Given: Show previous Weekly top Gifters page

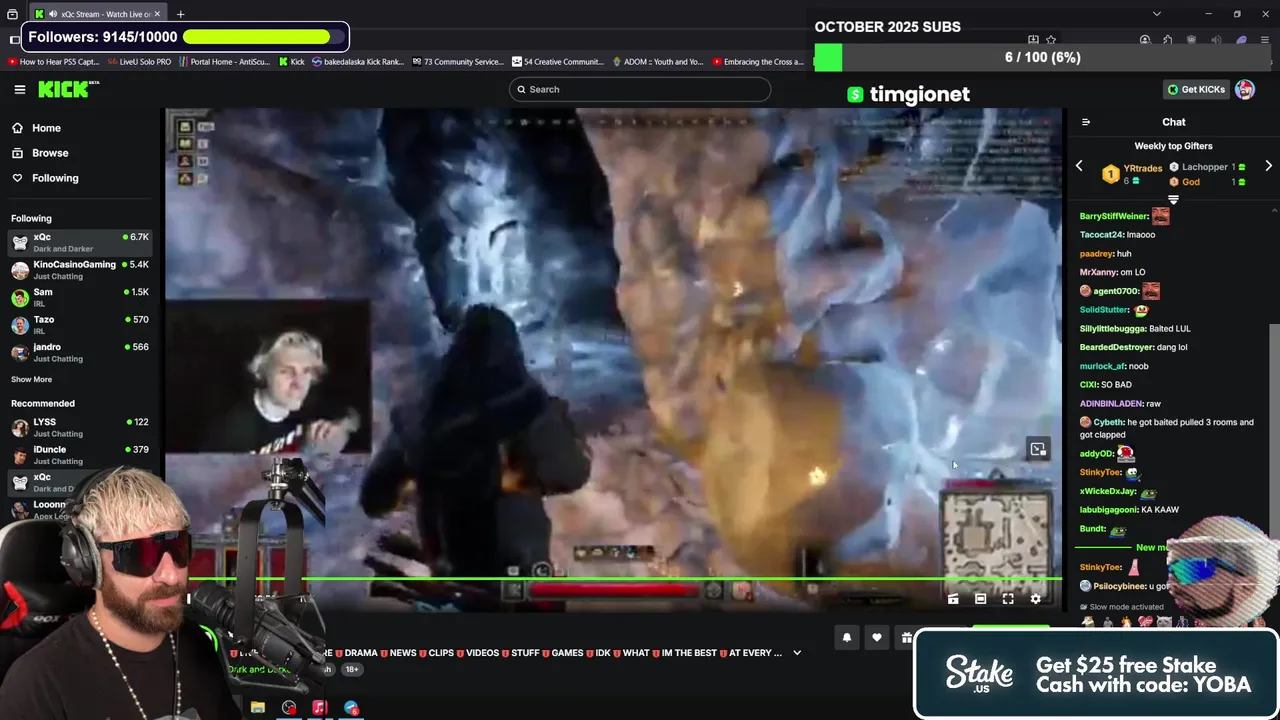Looking at the screenshot, I should pos(1079,166).
